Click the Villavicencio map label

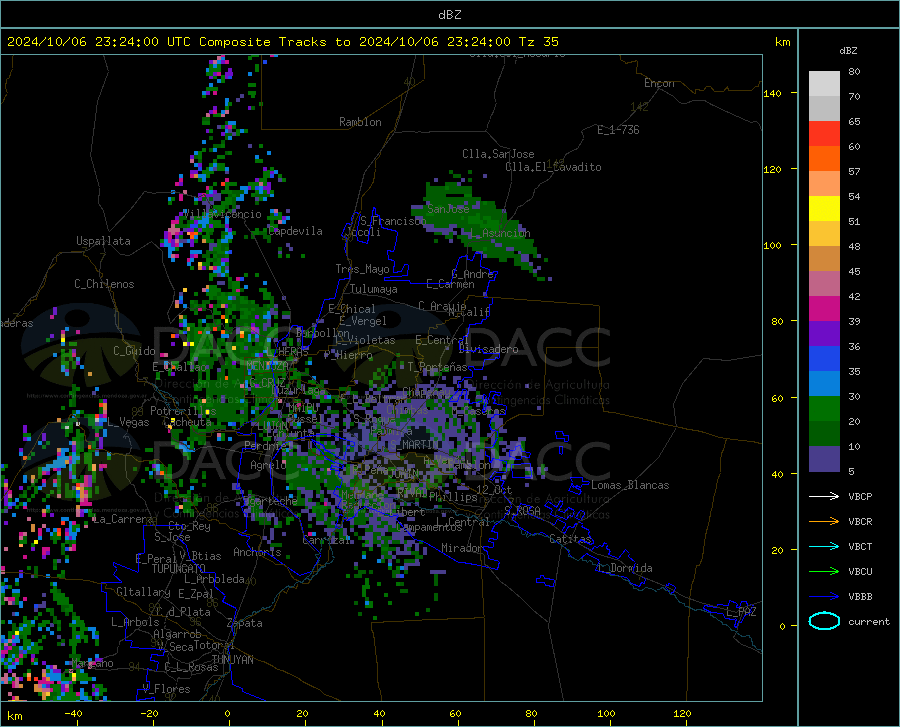pyautogui.click(x=222, y=214)
